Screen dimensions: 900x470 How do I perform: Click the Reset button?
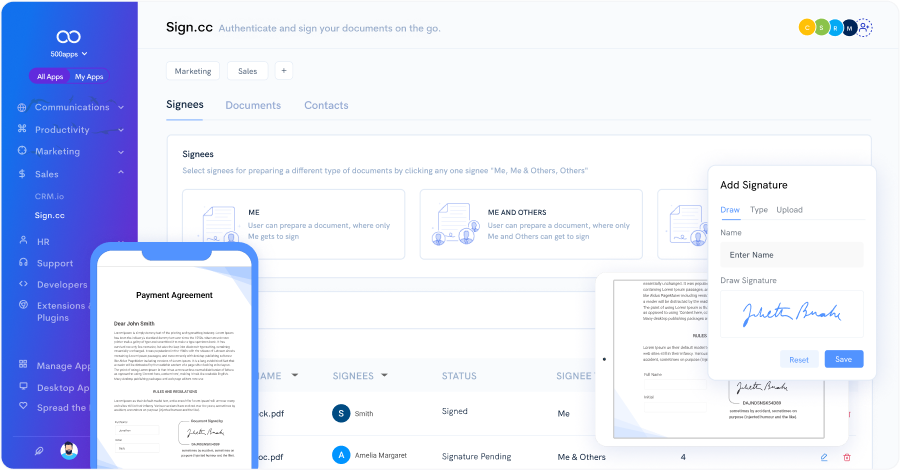(799, 359)
